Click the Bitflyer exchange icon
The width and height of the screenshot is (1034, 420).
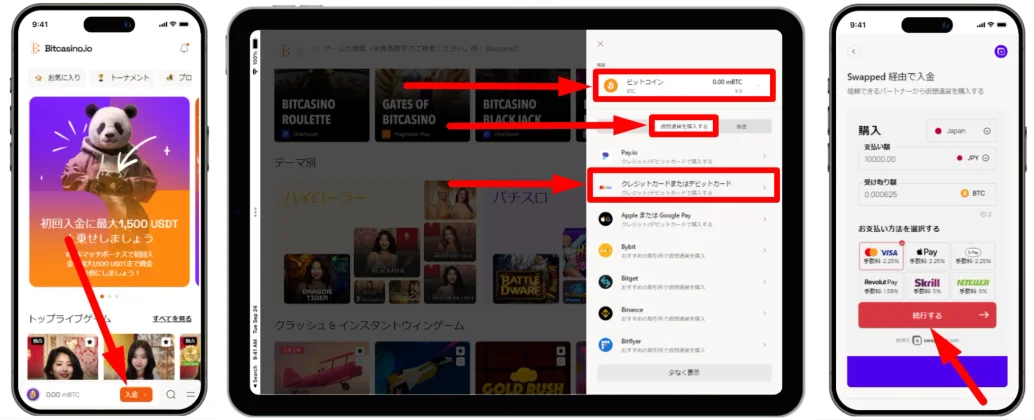tap(605, 344)
